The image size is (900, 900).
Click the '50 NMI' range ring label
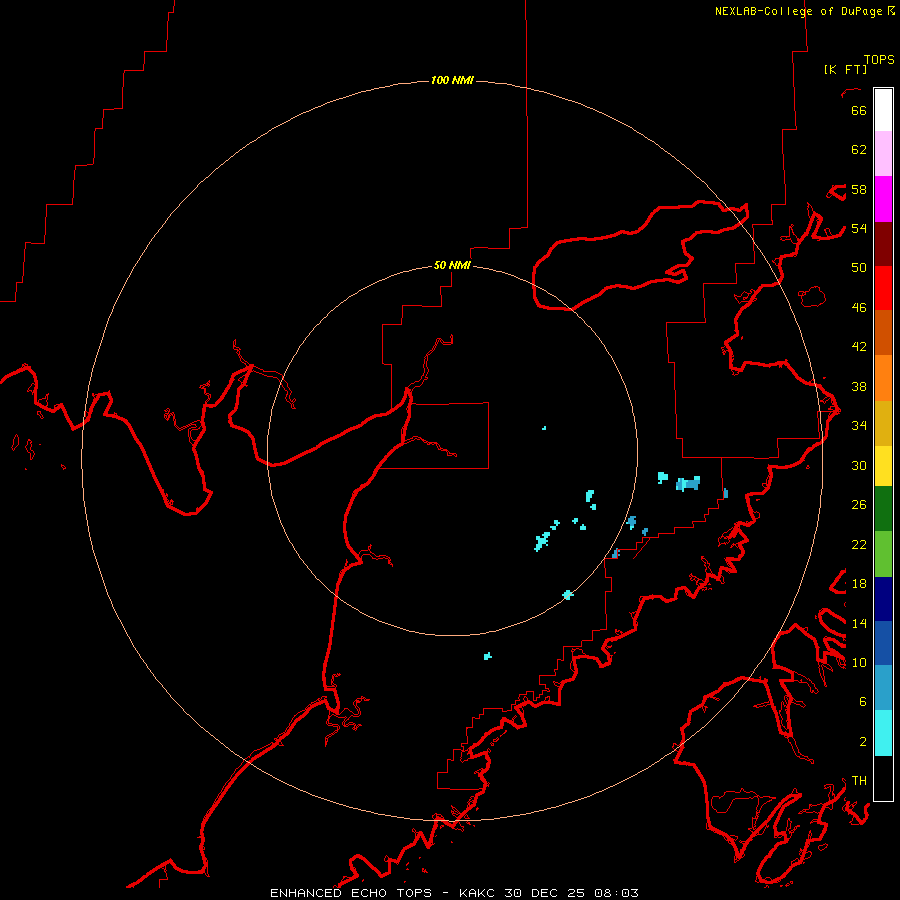click(x=452, y=265)
